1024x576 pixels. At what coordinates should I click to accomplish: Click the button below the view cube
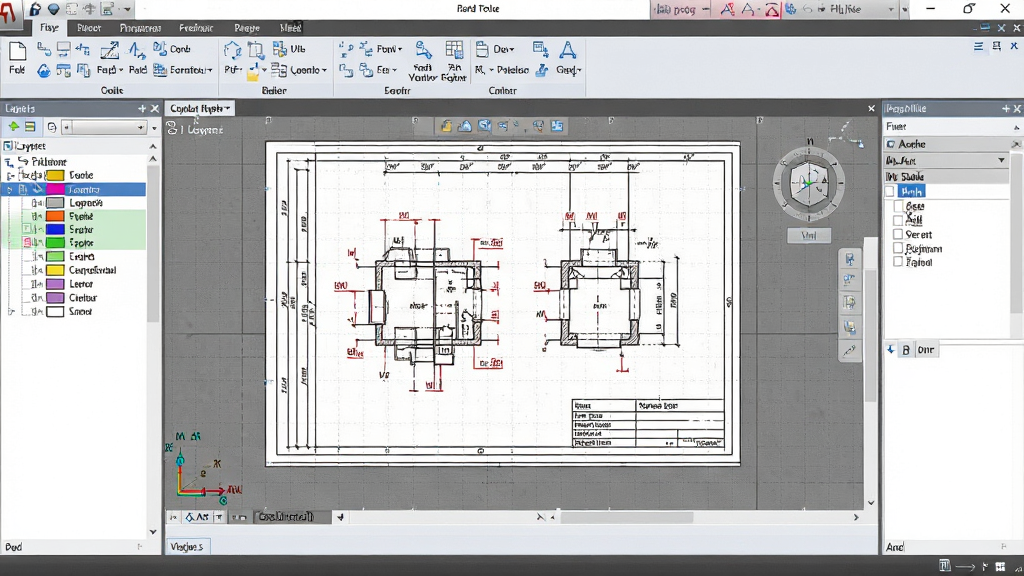(x=808, y=235)
